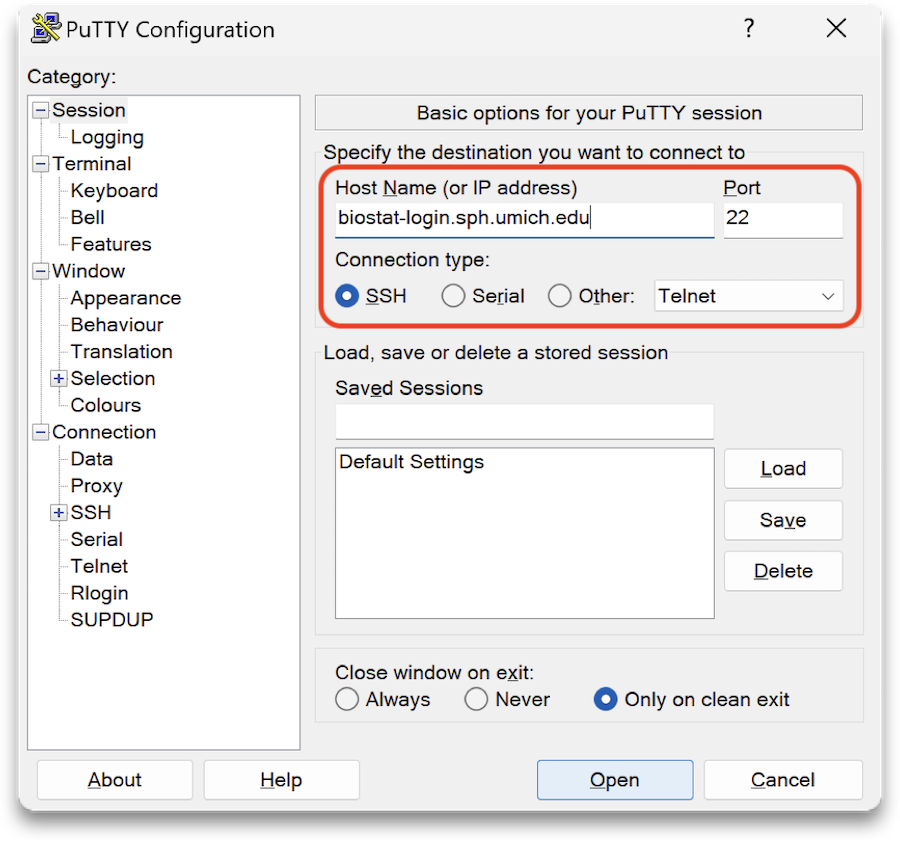Set close window on exit to Always
The width and height of the screenshot is (900, 844).
(x=347, y=700)
